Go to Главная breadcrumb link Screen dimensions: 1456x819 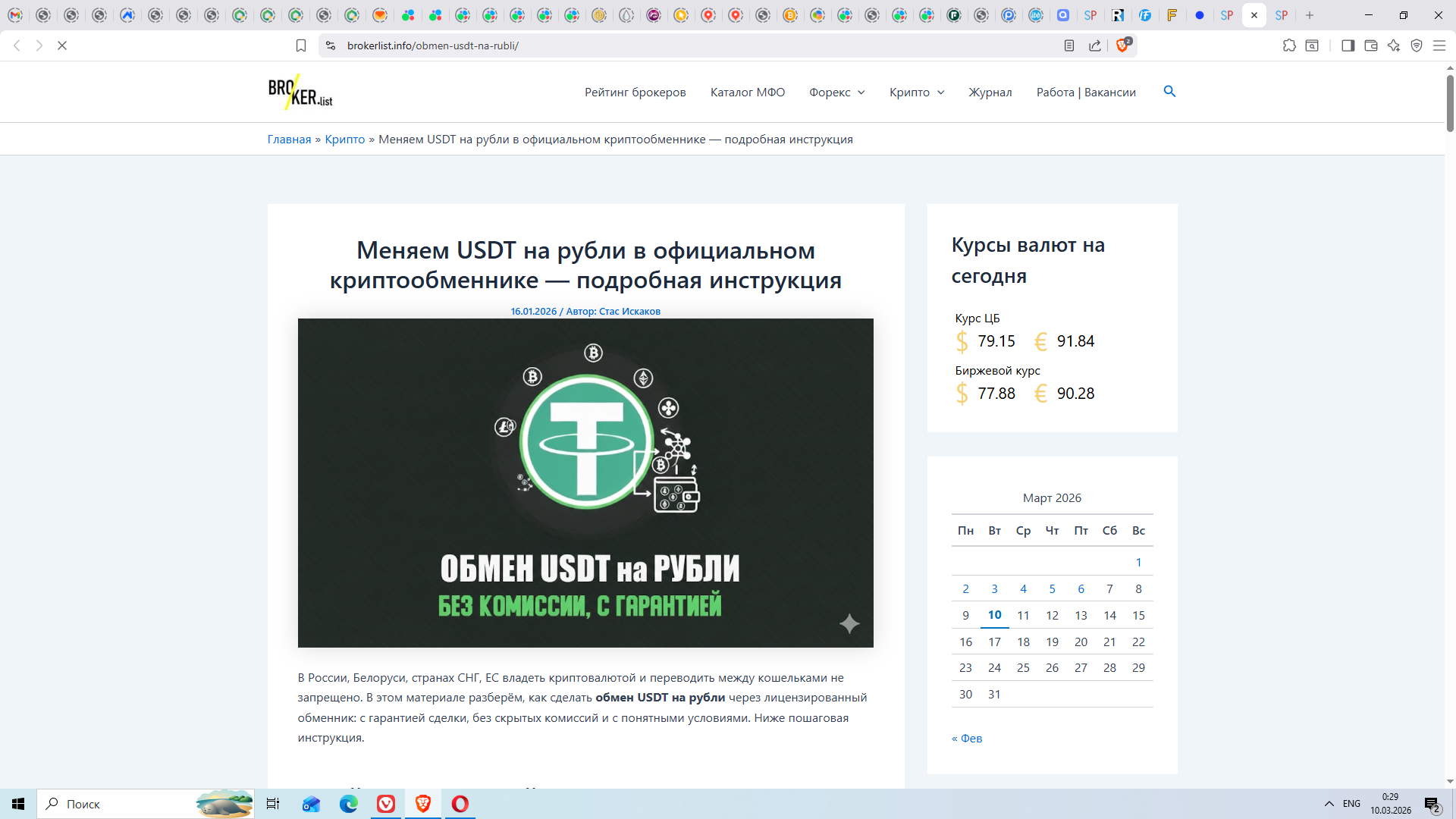coord(289,140)
